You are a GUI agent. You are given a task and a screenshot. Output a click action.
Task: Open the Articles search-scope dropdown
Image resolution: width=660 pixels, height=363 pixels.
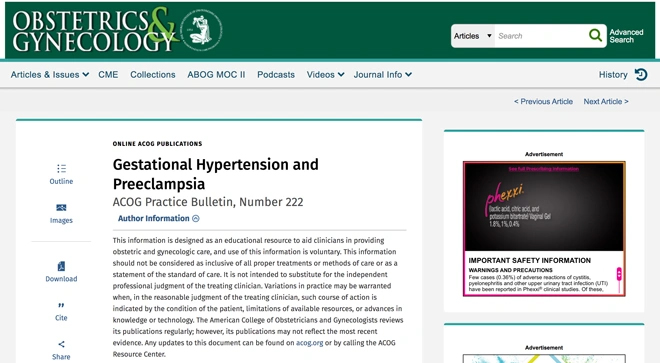(x=473, y=36)
